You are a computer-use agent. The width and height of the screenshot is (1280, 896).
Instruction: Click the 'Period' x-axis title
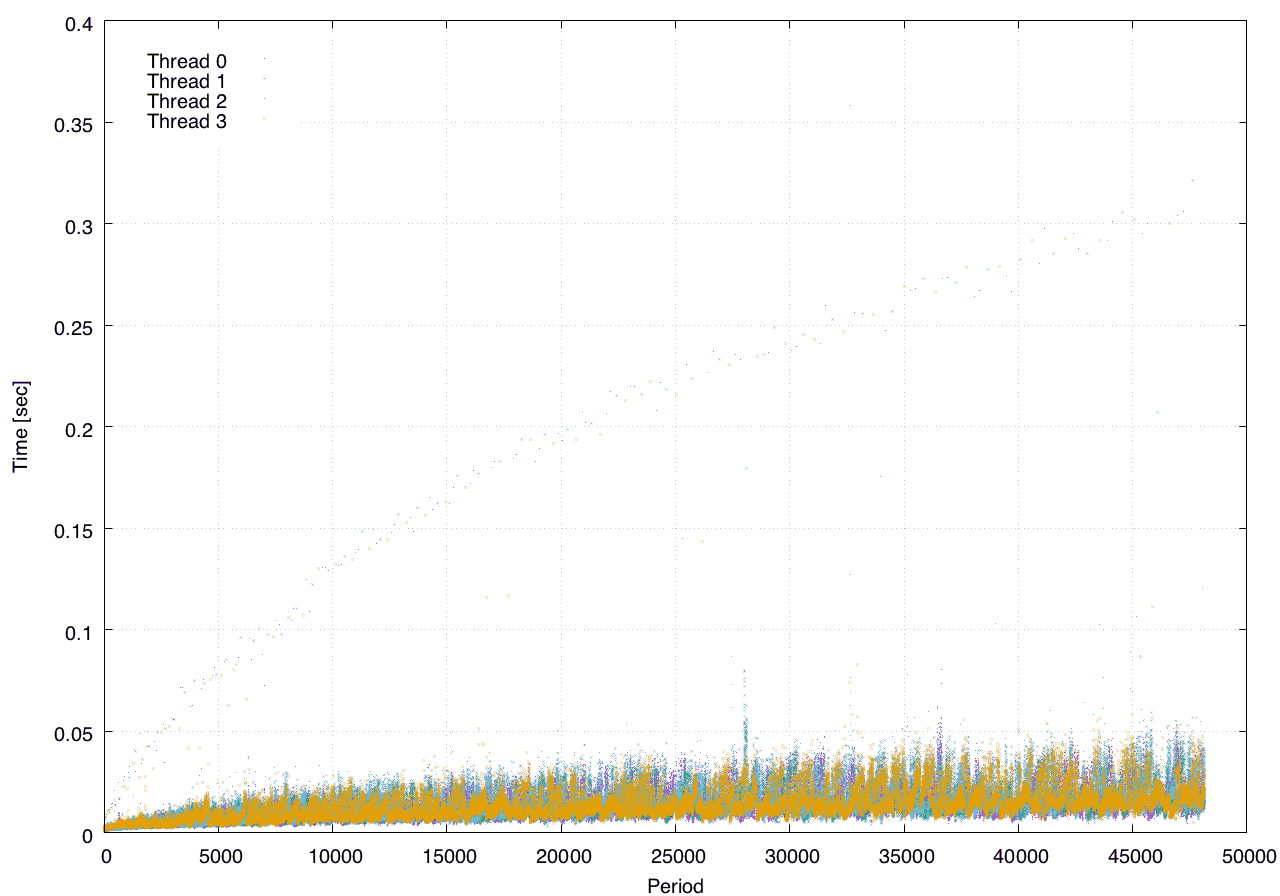pos(675,885)
